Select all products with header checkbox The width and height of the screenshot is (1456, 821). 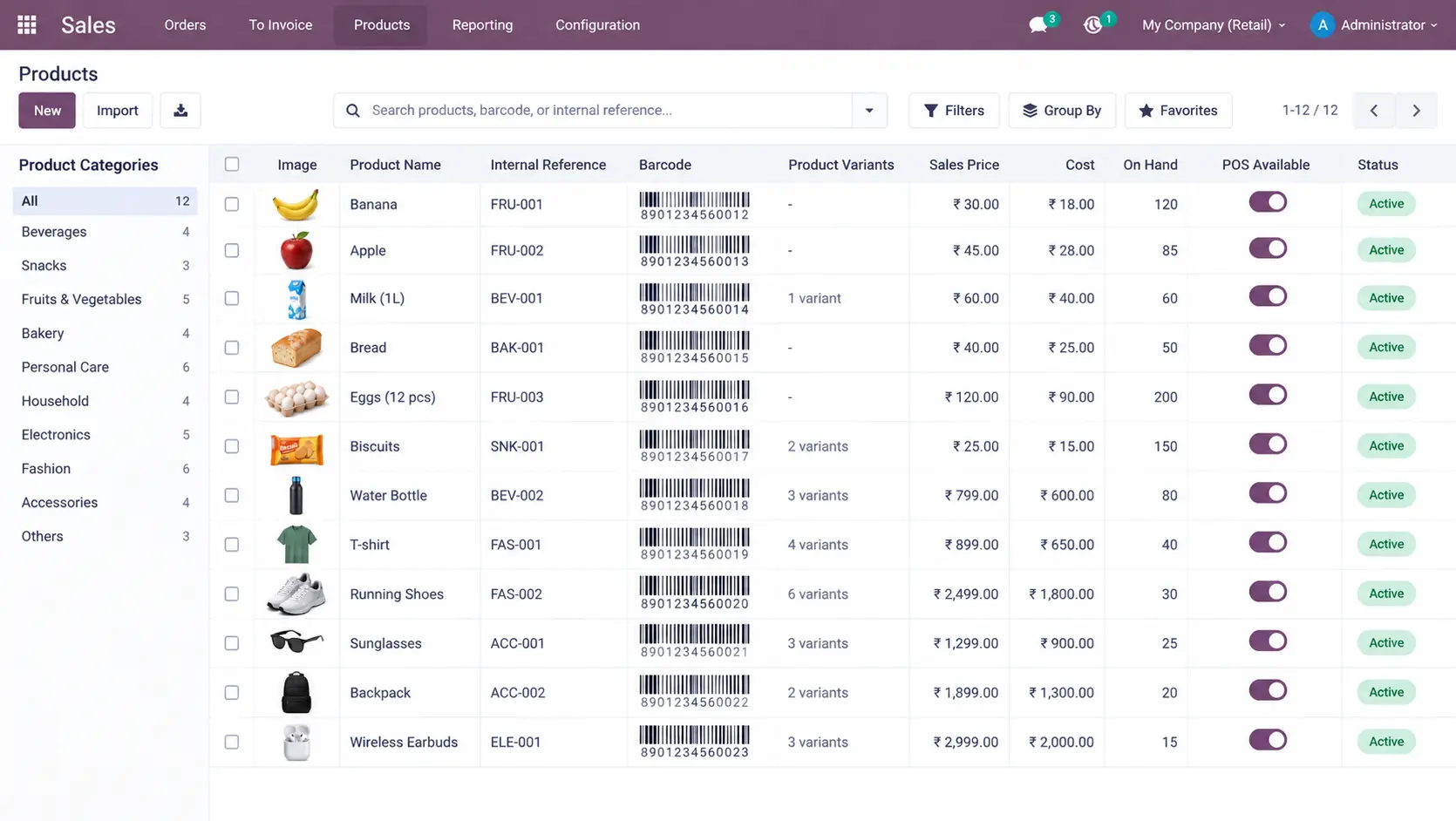(232, 165)
